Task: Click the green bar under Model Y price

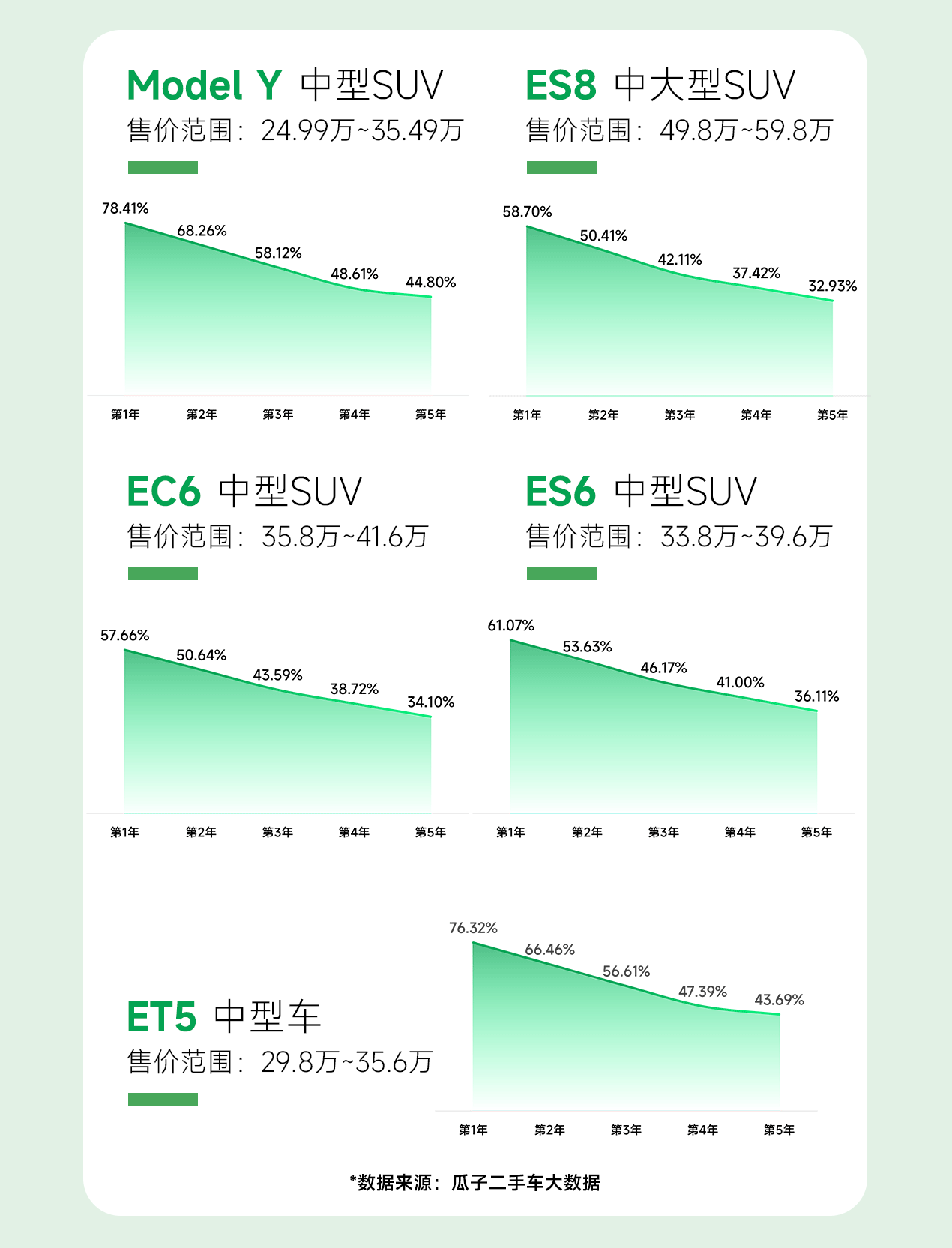Action: pyautogui.click(x=163, y=168)
